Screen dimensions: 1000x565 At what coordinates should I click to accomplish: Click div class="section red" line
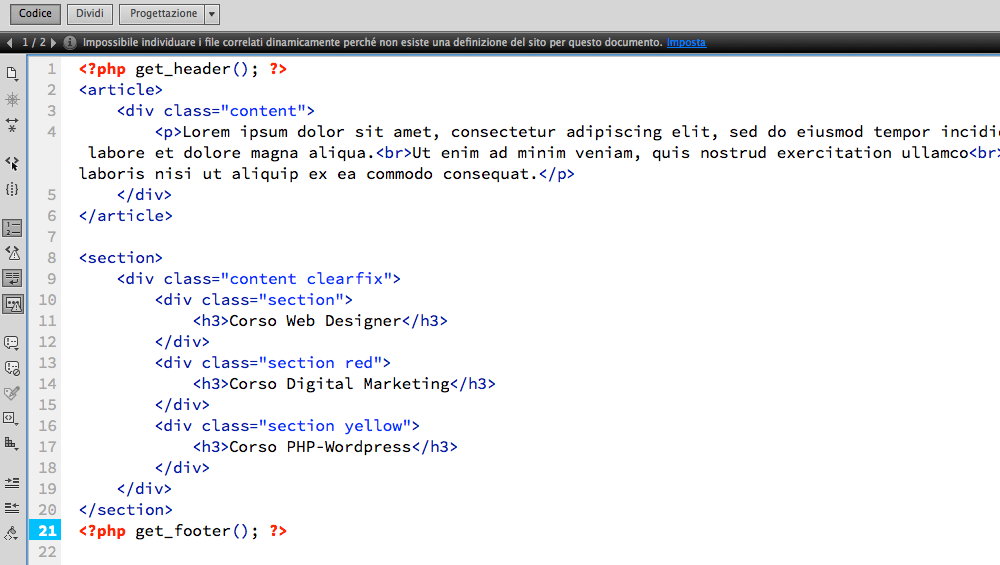(273, 363)
